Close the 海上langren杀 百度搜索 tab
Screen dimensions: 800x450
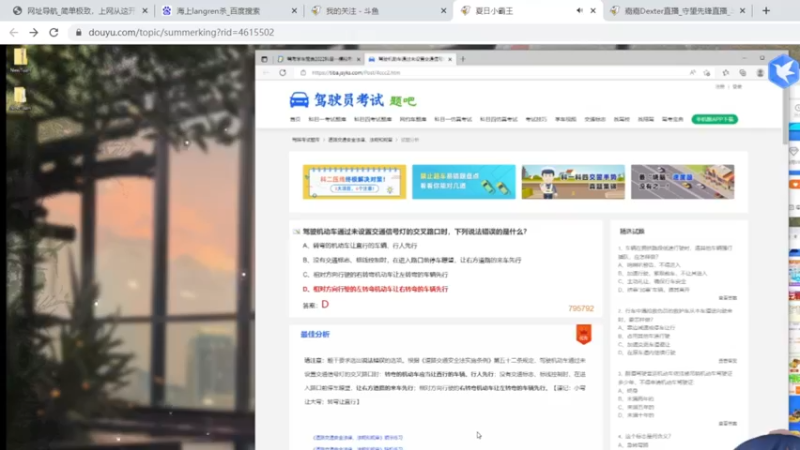[294, 10]
